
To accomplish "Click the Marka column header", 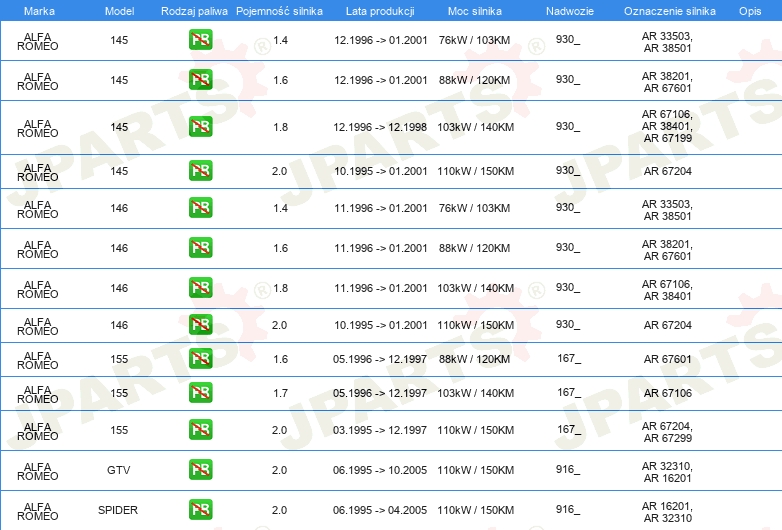I will [x=39, y=11].
